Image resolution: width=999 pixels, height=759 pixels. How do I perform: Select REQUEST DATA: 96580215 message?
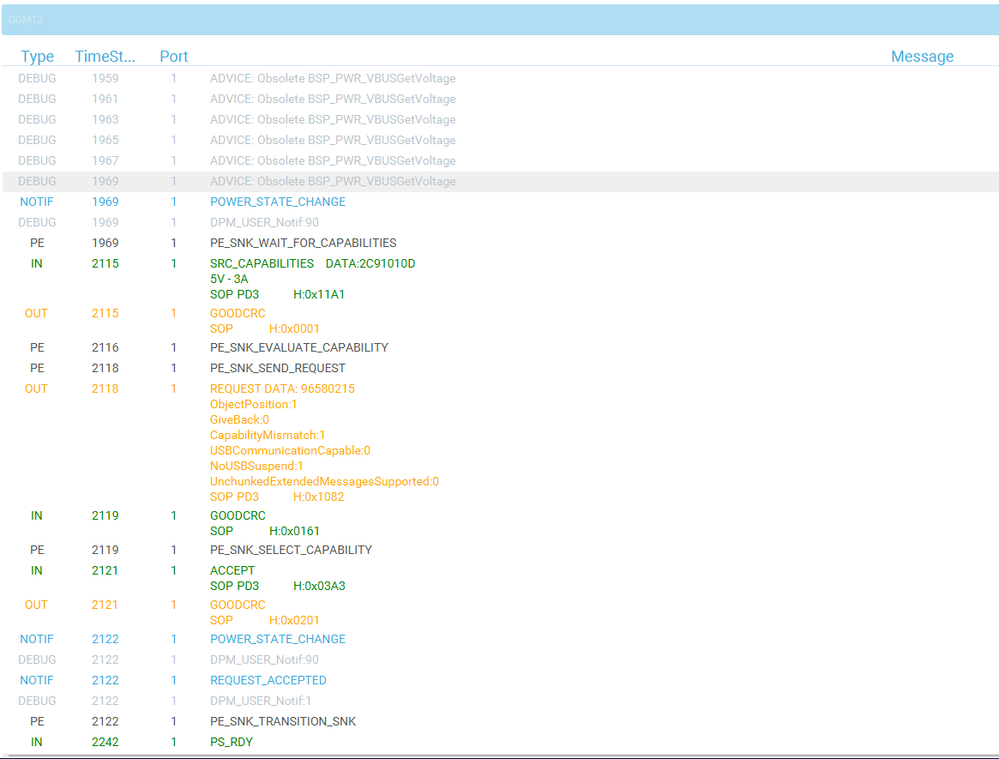click(x=282, y=389)
